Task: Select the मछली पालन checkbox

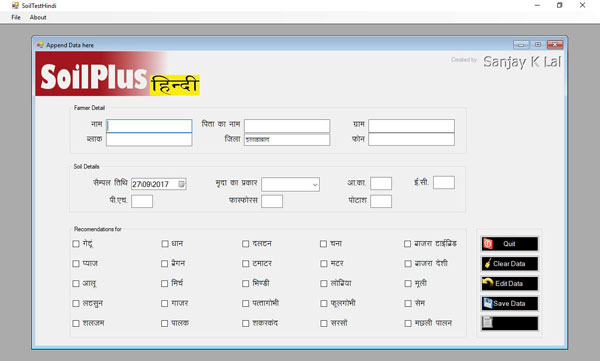Action: [x=408, y=323]
